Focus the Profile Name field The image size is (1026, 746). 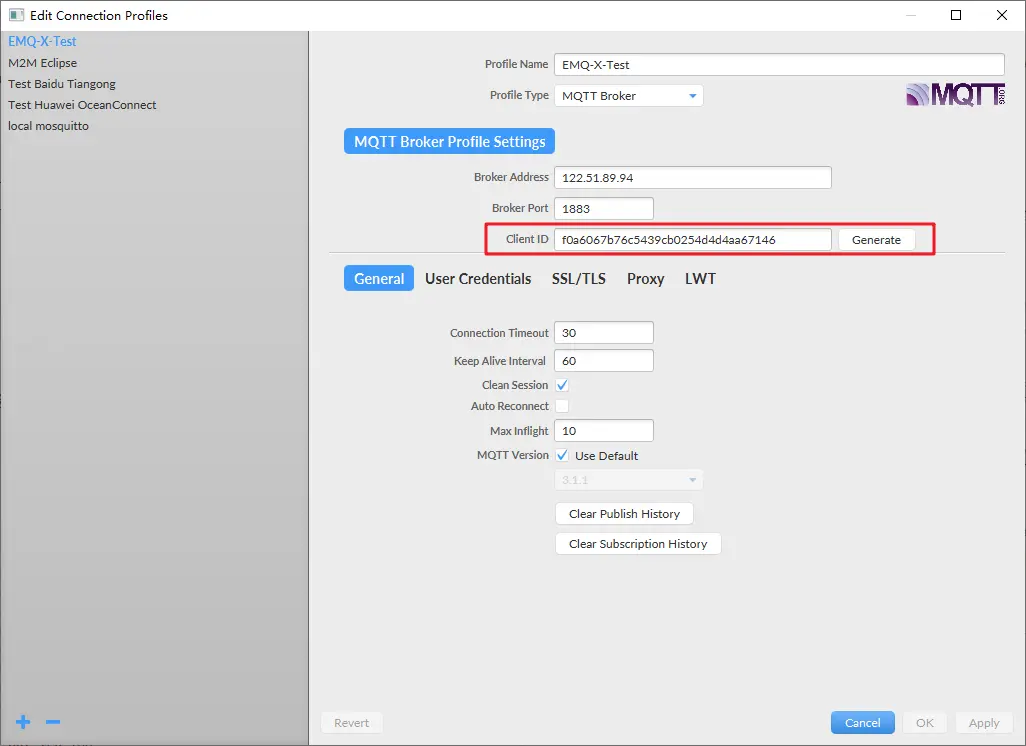(x=779, y=65)
